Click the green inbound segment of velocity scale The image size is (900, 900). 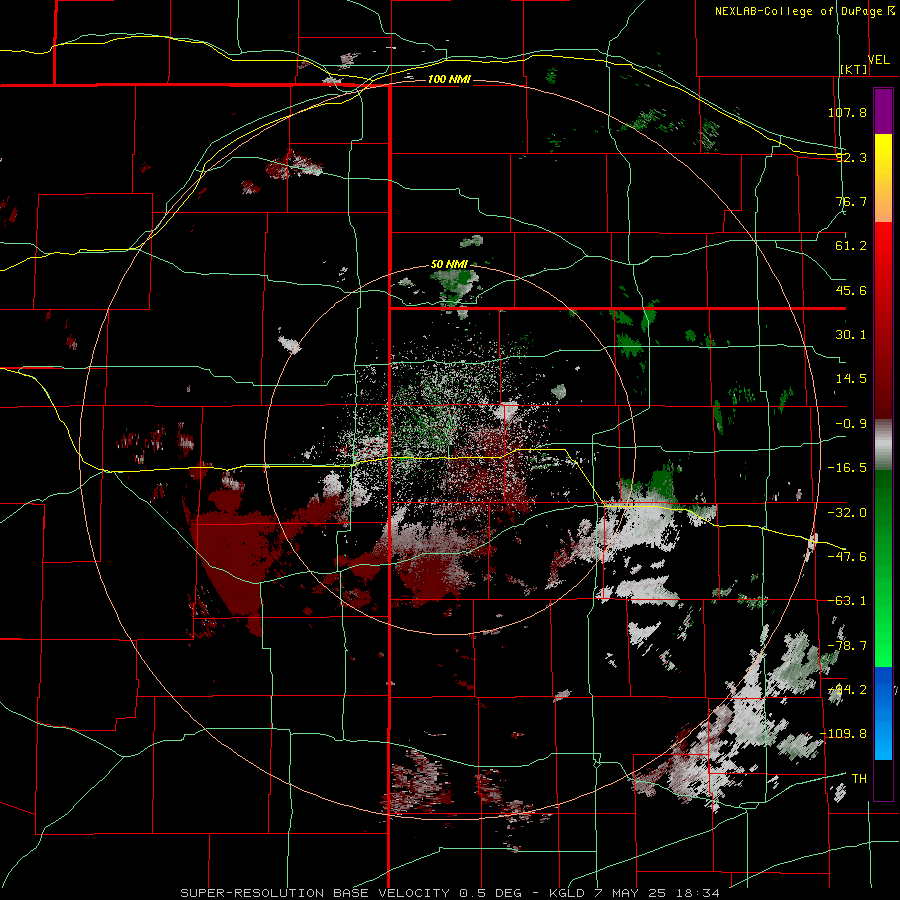(883, 568)
